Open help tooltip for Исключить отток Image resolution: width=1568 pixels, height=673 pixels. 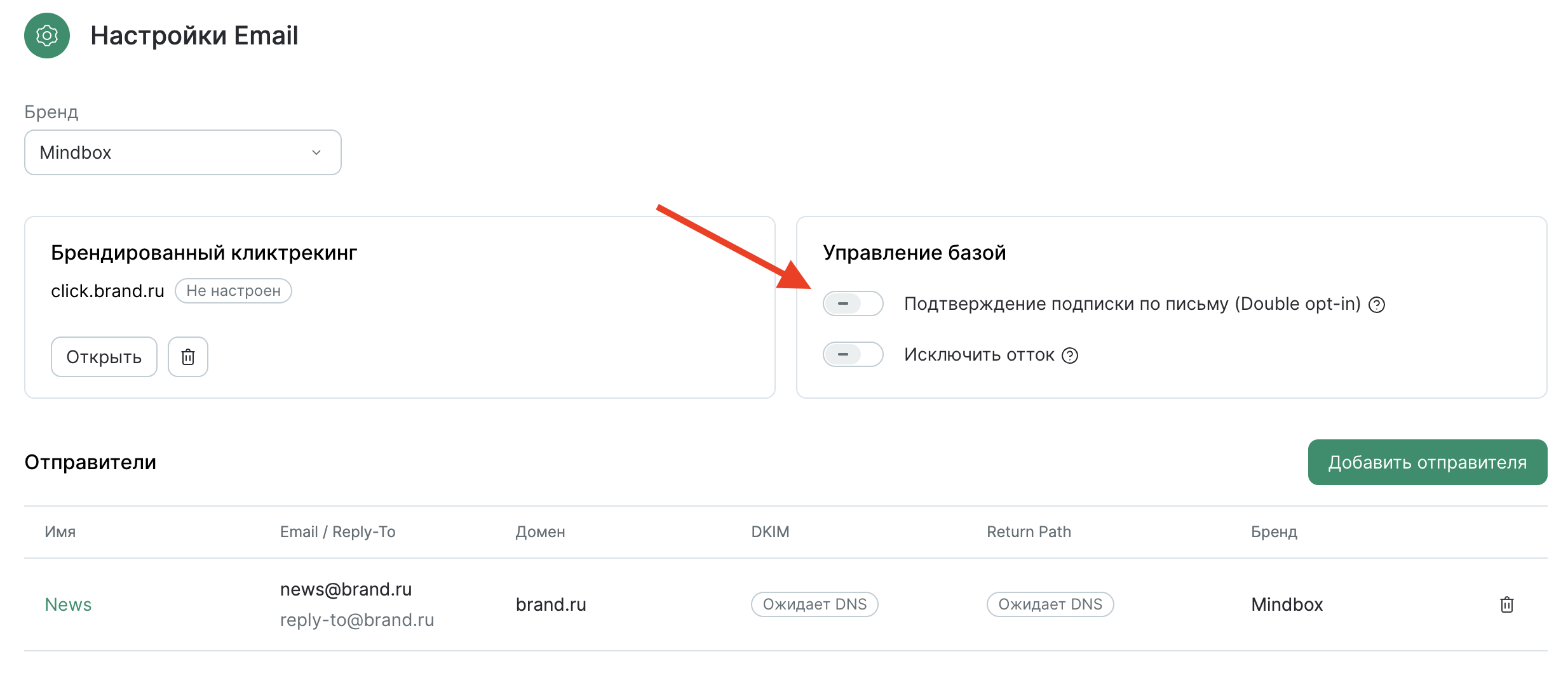(1071, 356)
